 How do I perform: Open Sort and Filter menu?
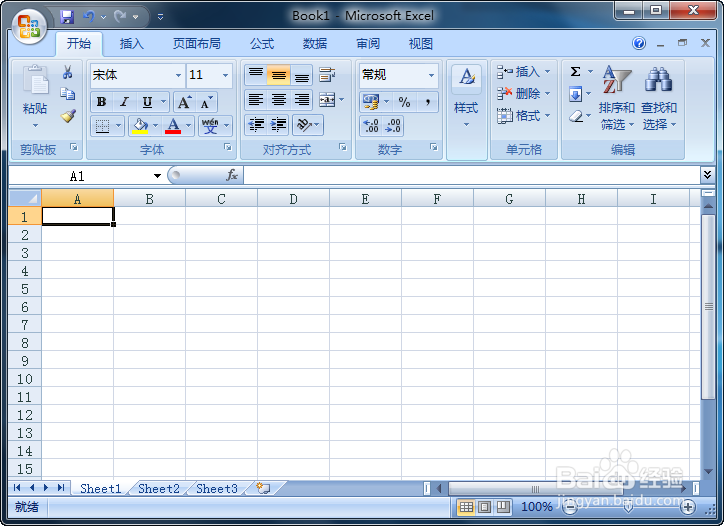click(617, 98)
